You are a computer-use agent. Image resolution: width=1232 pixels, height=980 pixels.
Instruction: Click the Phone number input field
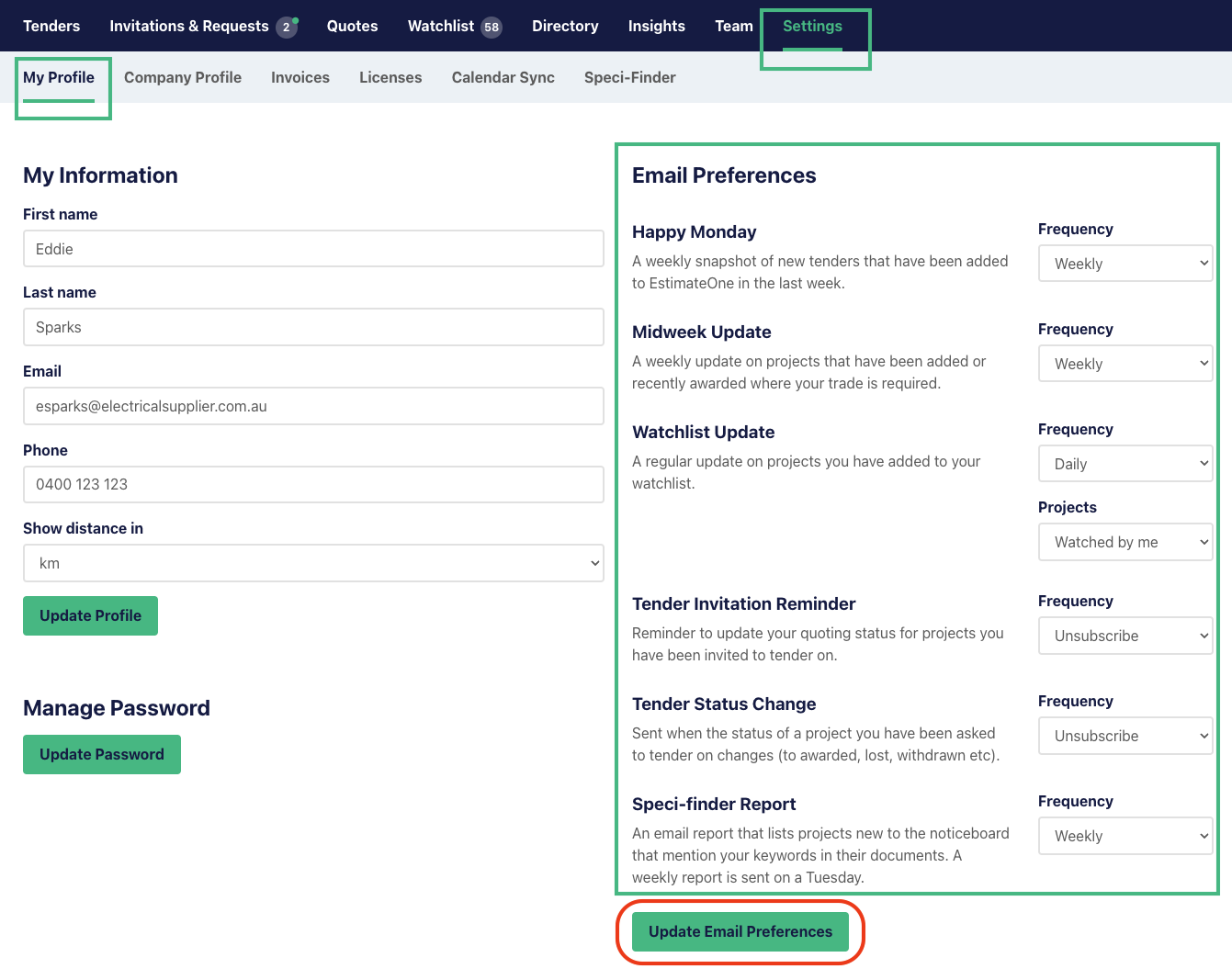pos(313,484)
